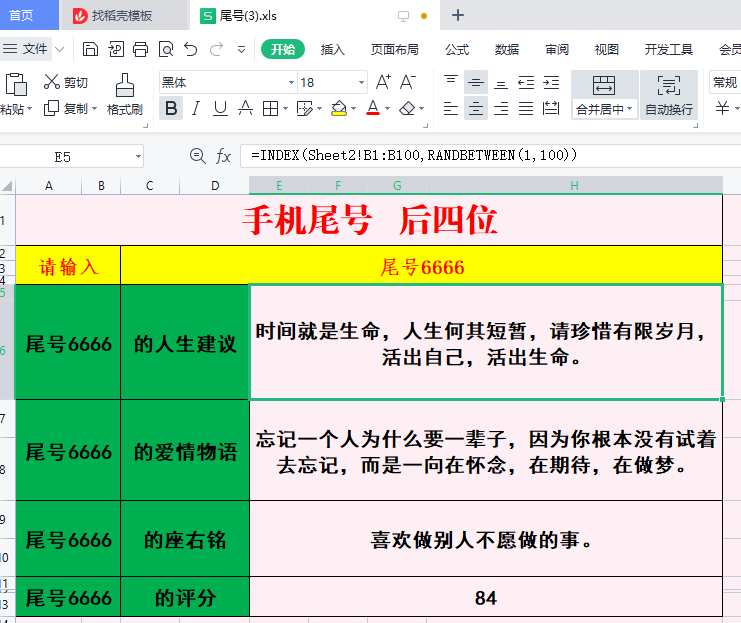Image resolution: width=741 pixels, height=623 pixels.
Task: Click the 合并居中 merge and center button
Action: click(x=604, y=95)
